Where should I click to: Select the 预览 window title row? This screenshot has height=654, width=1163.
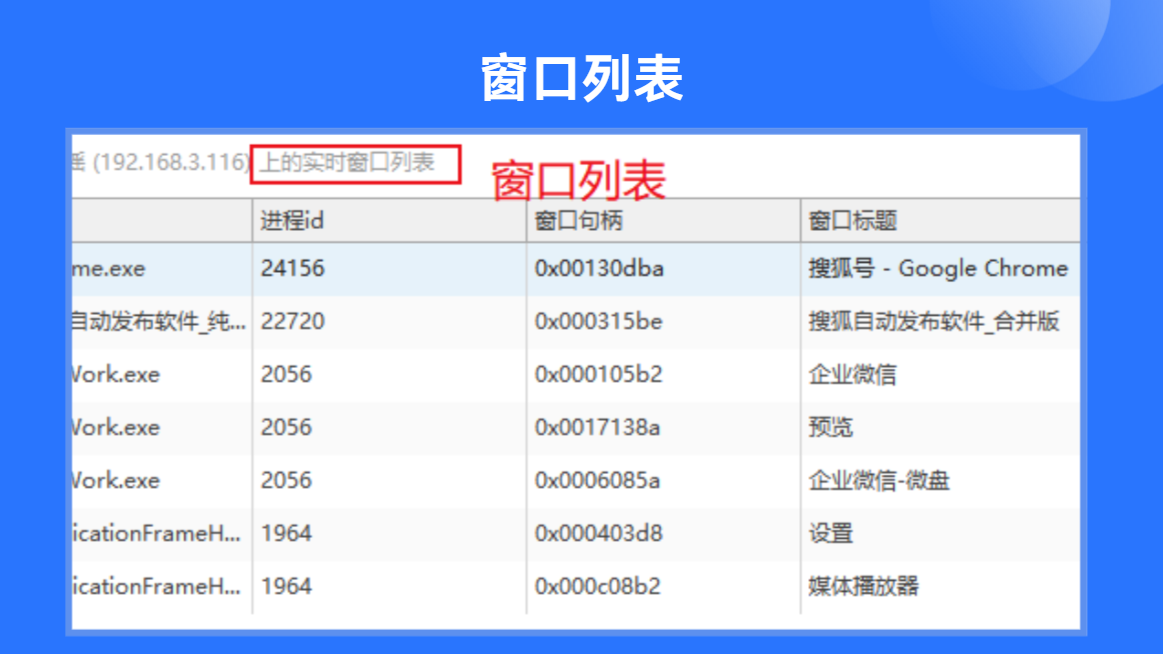coord(576,428)
